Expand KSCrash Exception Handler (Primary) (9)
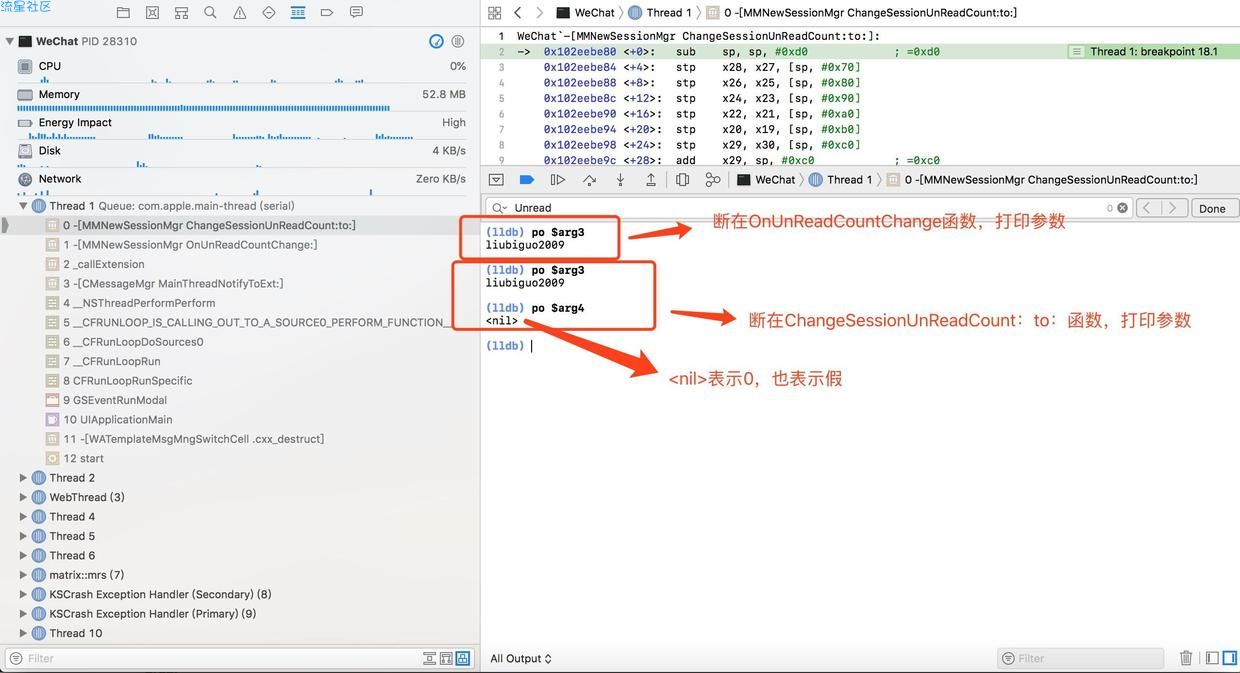 click(23, 614)
